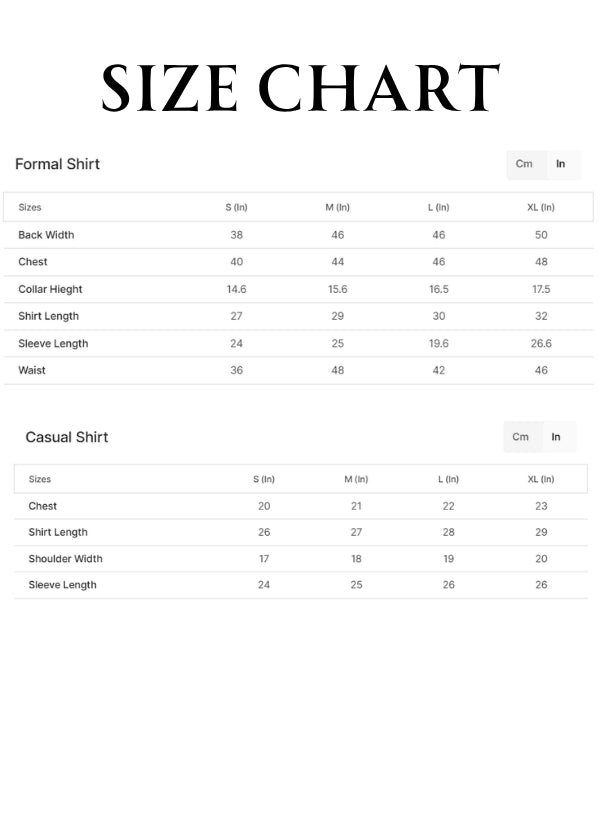Select In units for Casual Shirt
600x840 pixels.
[556, 437]
